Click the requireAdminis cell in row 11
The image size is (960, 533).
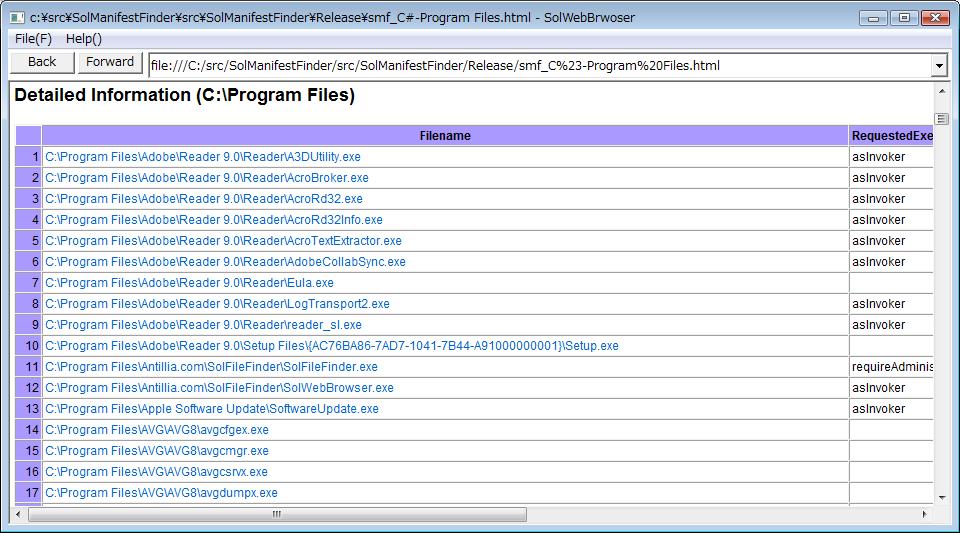pos(891,367)
